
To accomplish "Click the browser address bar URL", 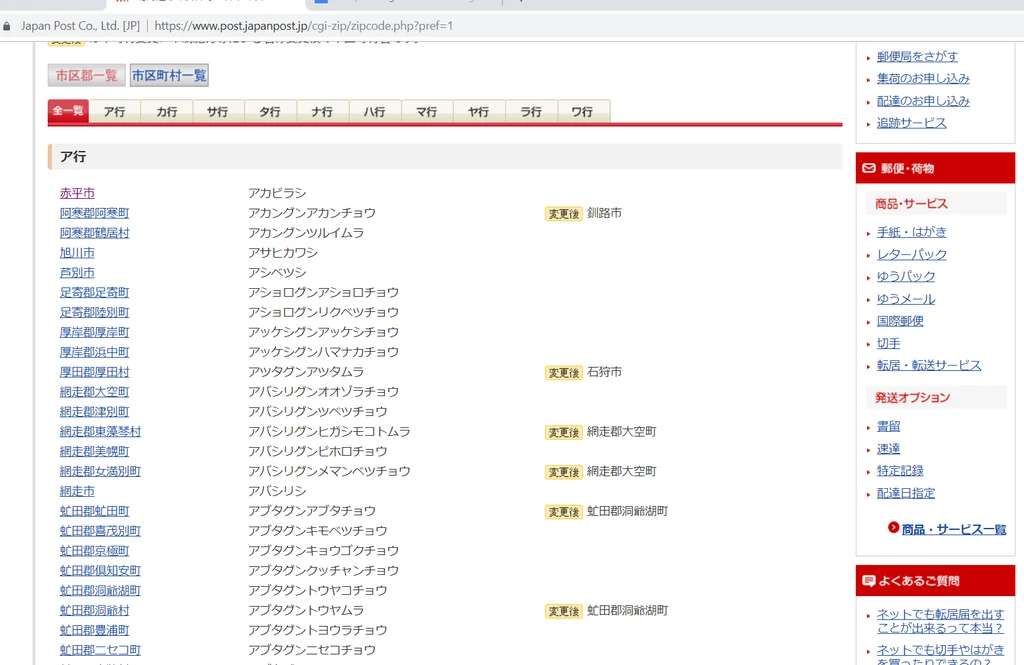I will (304, 26).
